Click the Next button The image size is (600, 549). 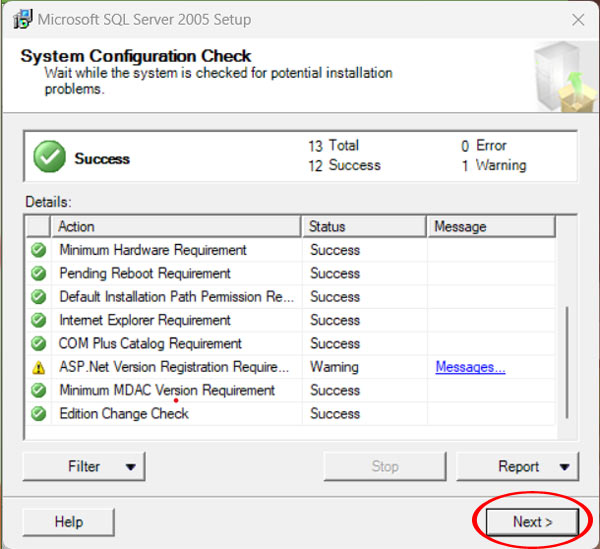click(532, 522)
